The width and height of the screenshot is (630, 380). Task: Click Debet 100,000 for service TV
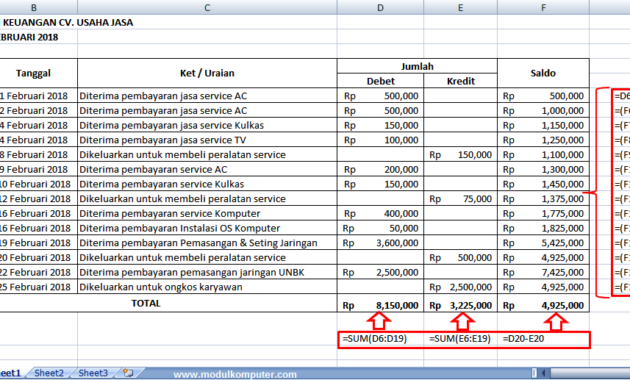(380, 140)
